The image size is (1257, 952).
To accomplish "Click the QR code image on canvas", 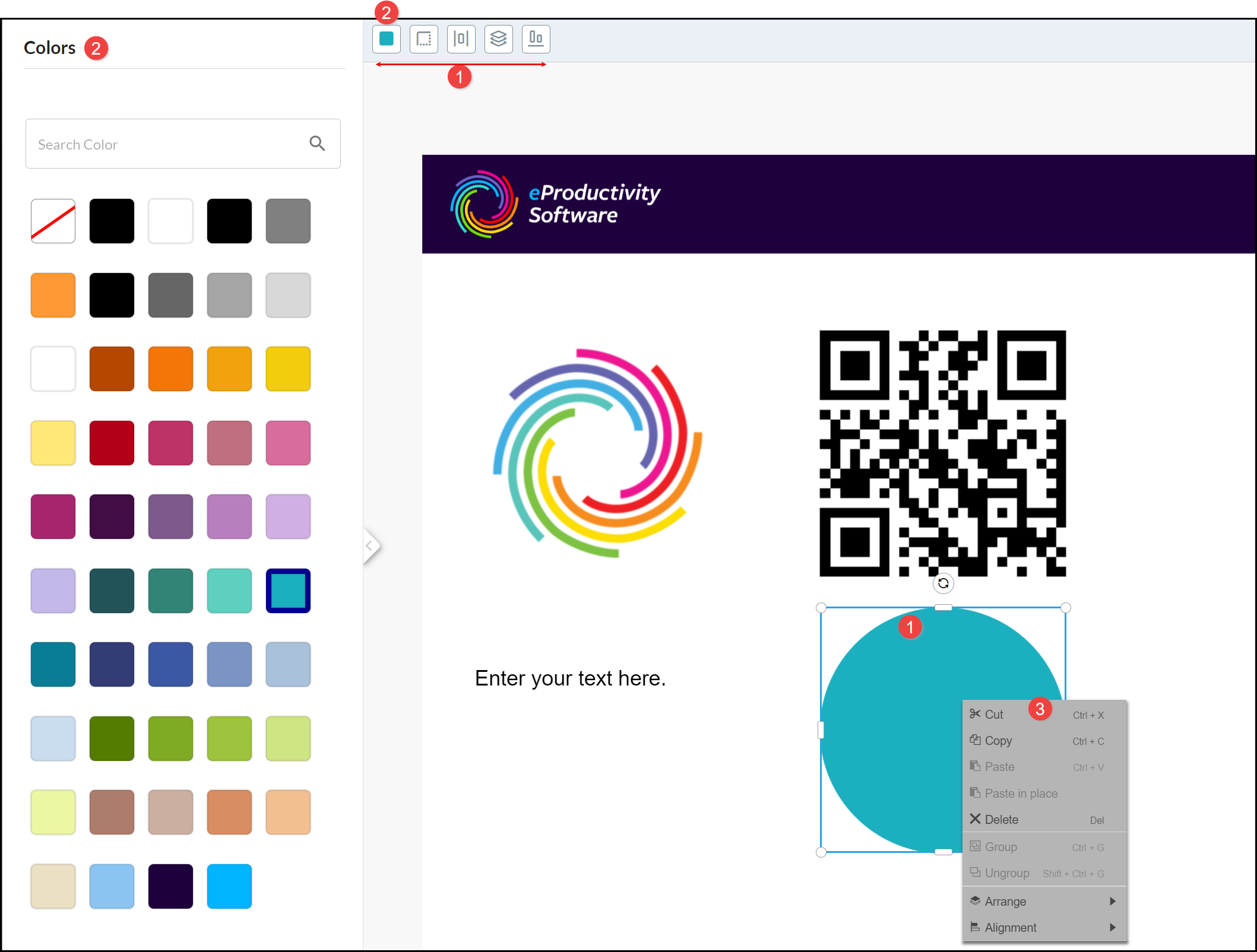I will (942, 453).
